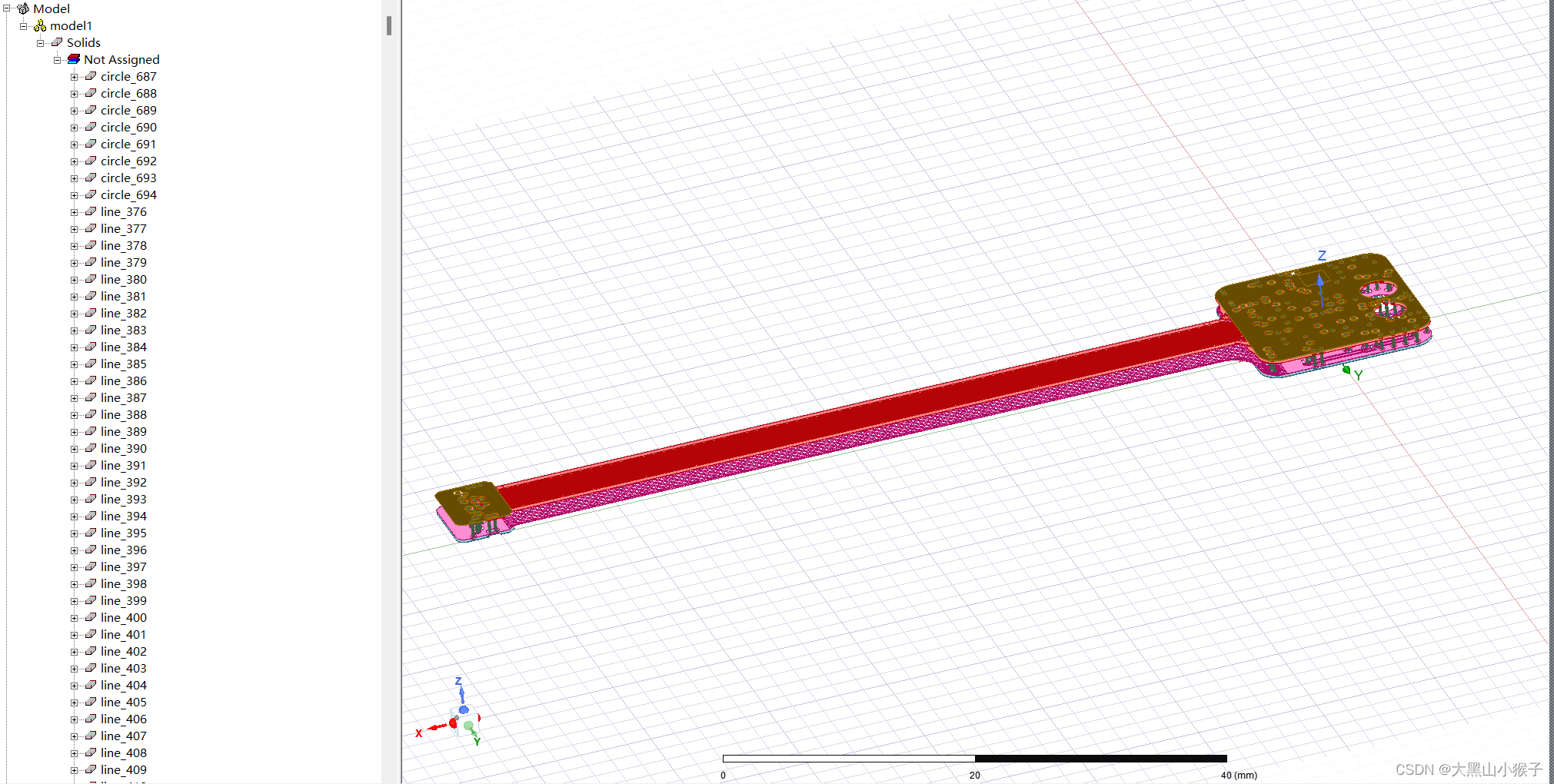
Task: Select the line_399 object
Action: click(x=123, y=600)
